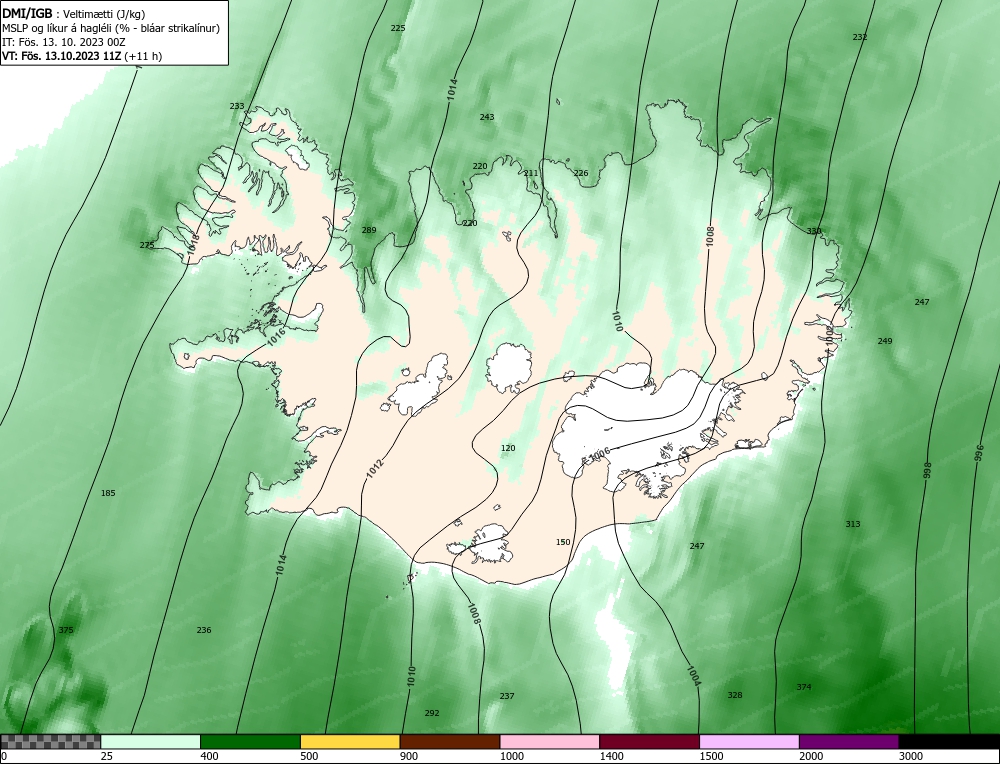Click the map value '237'
This screenshot has width=1000, height=764.
506,696
